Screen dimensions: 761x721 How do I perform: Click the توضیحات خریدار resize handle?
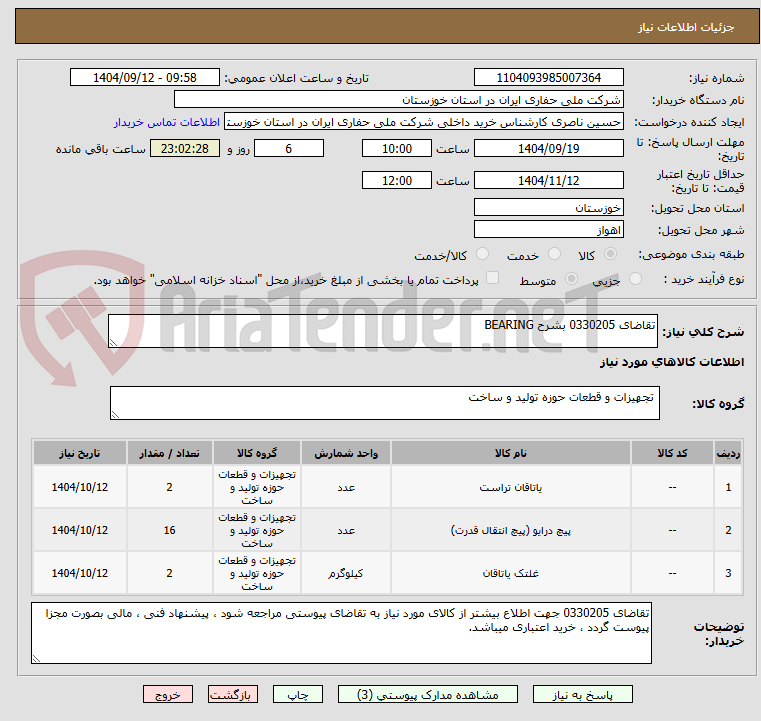pos(36,658)
